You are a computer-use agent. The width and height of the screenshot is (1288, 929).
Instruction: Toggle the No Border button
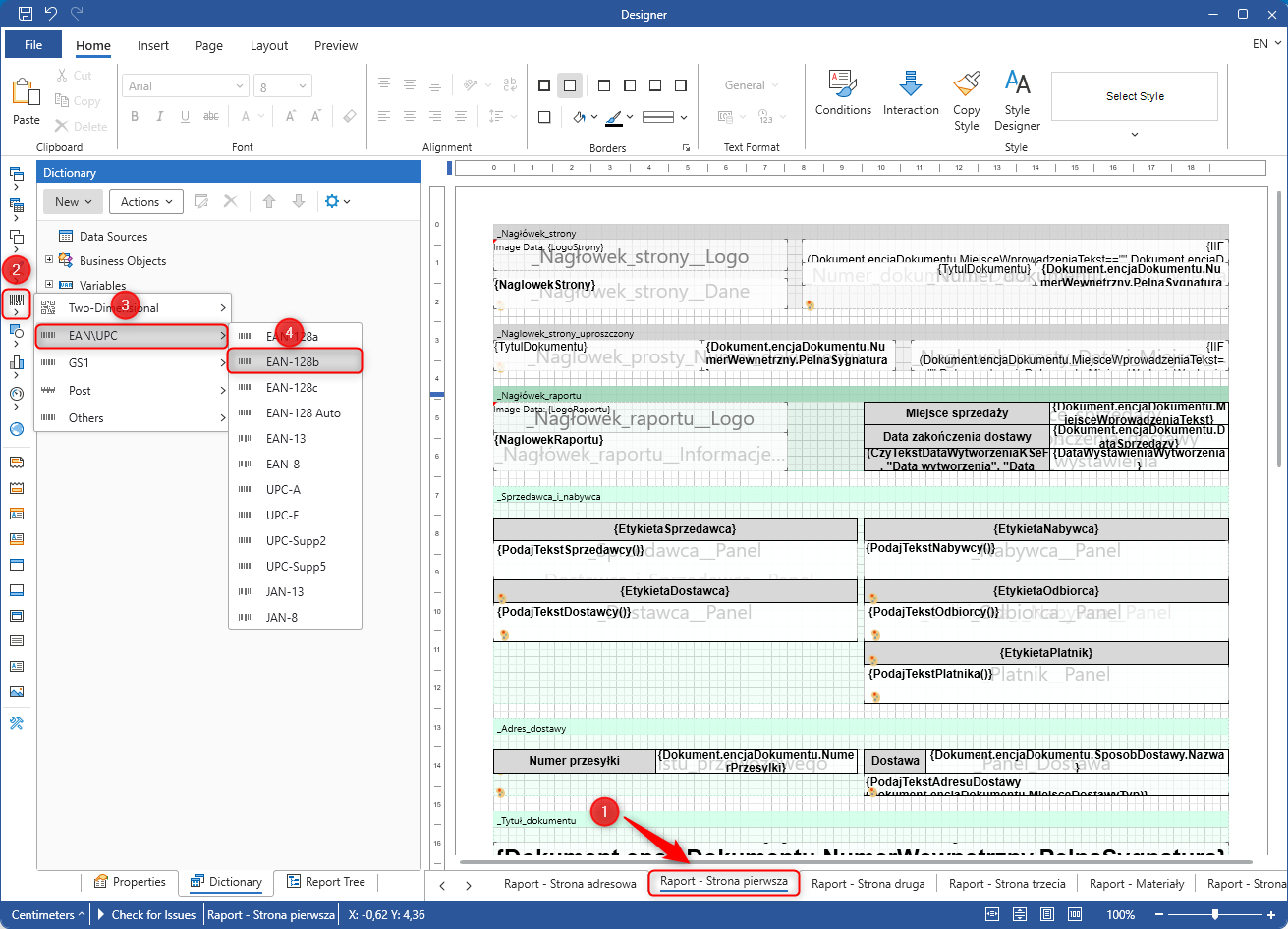click(x=570, y=85)
